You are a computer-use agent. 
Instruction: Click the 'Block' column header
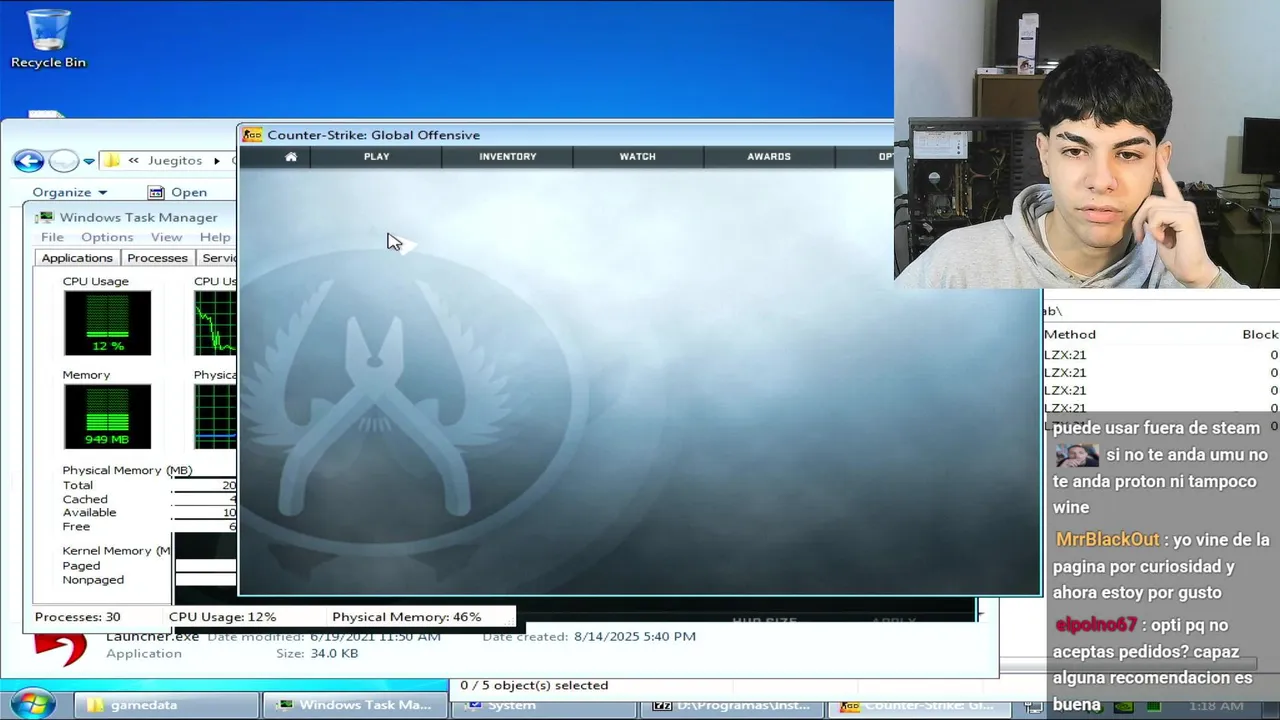(1260, 334)
